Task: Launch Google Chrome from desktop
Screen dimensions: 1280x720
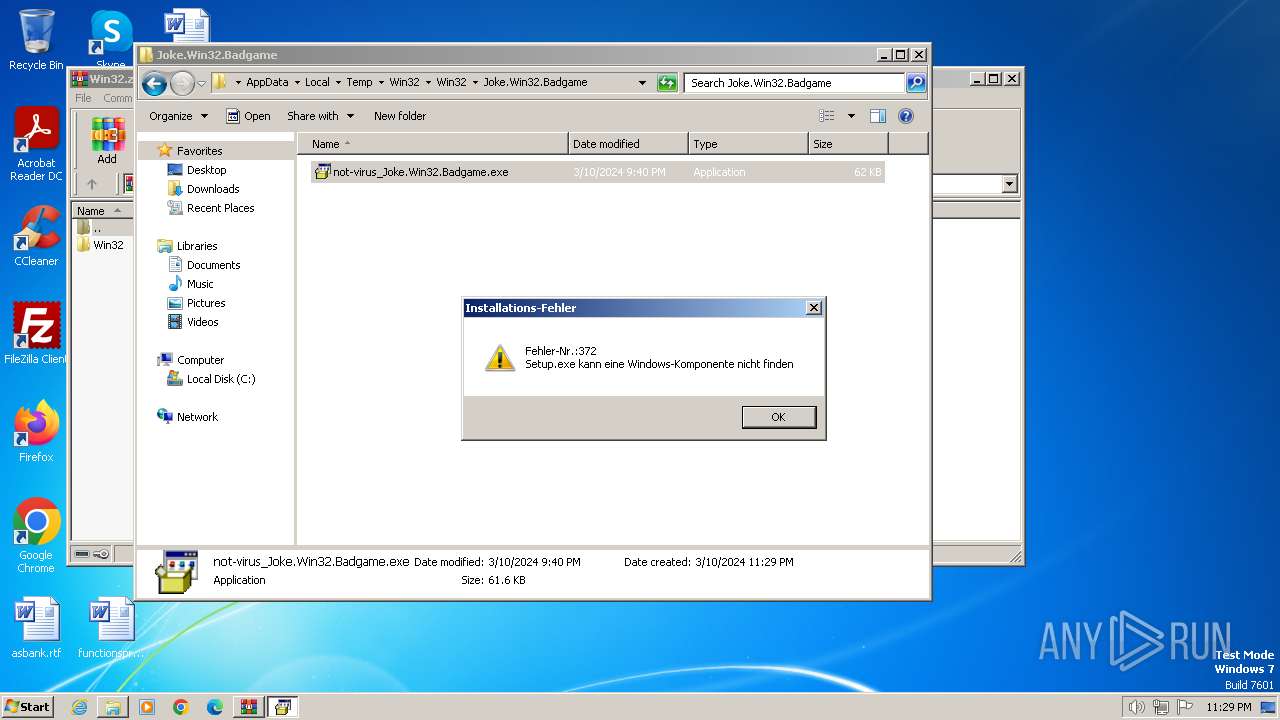Action: coord(36,535)
